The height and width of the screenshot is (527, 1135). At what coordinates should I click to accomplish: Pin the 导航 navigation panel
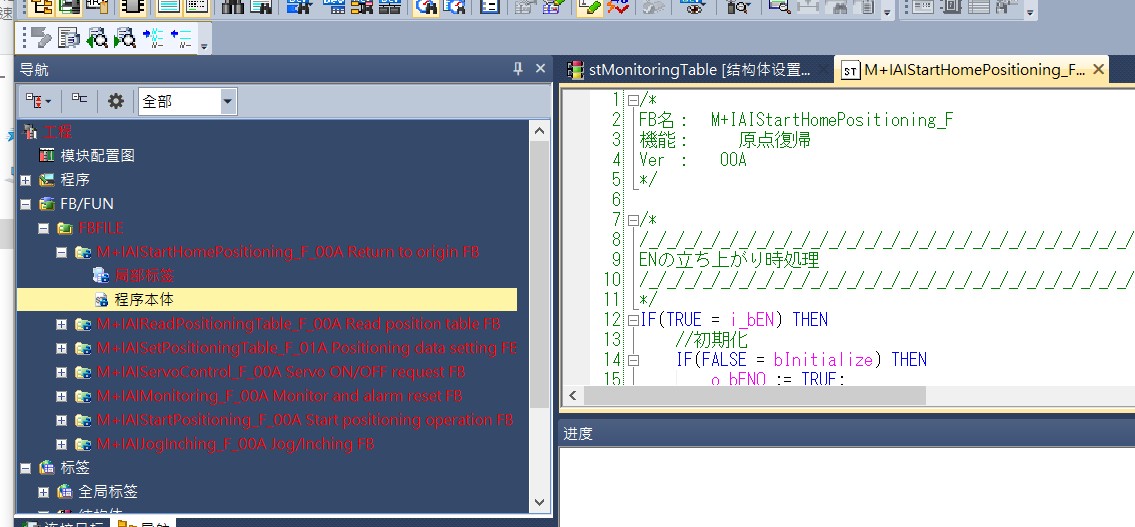click(517, 69)
